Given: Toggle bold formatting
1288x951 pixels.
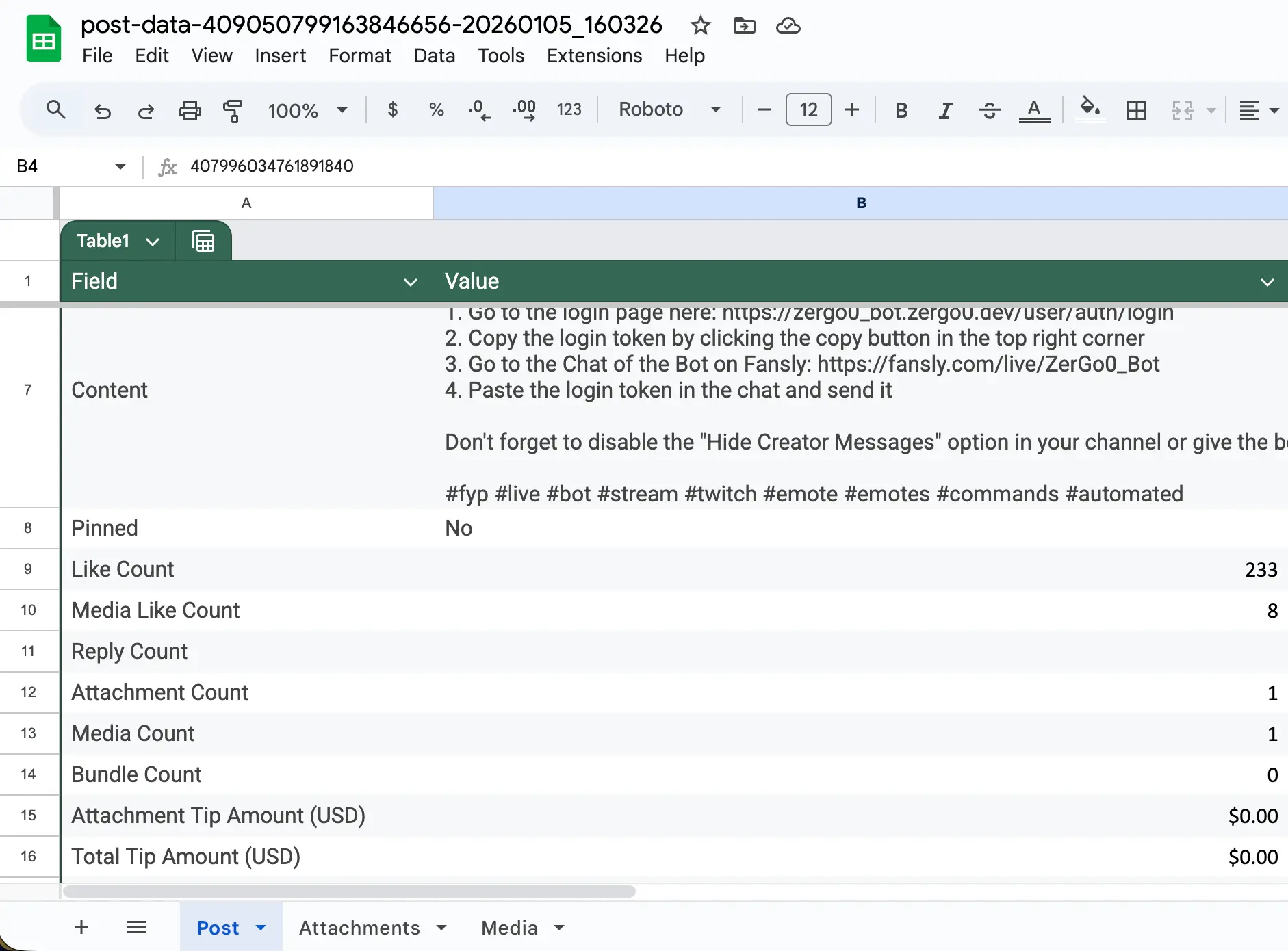Looking at the screenshot, I should pos(900,109).
